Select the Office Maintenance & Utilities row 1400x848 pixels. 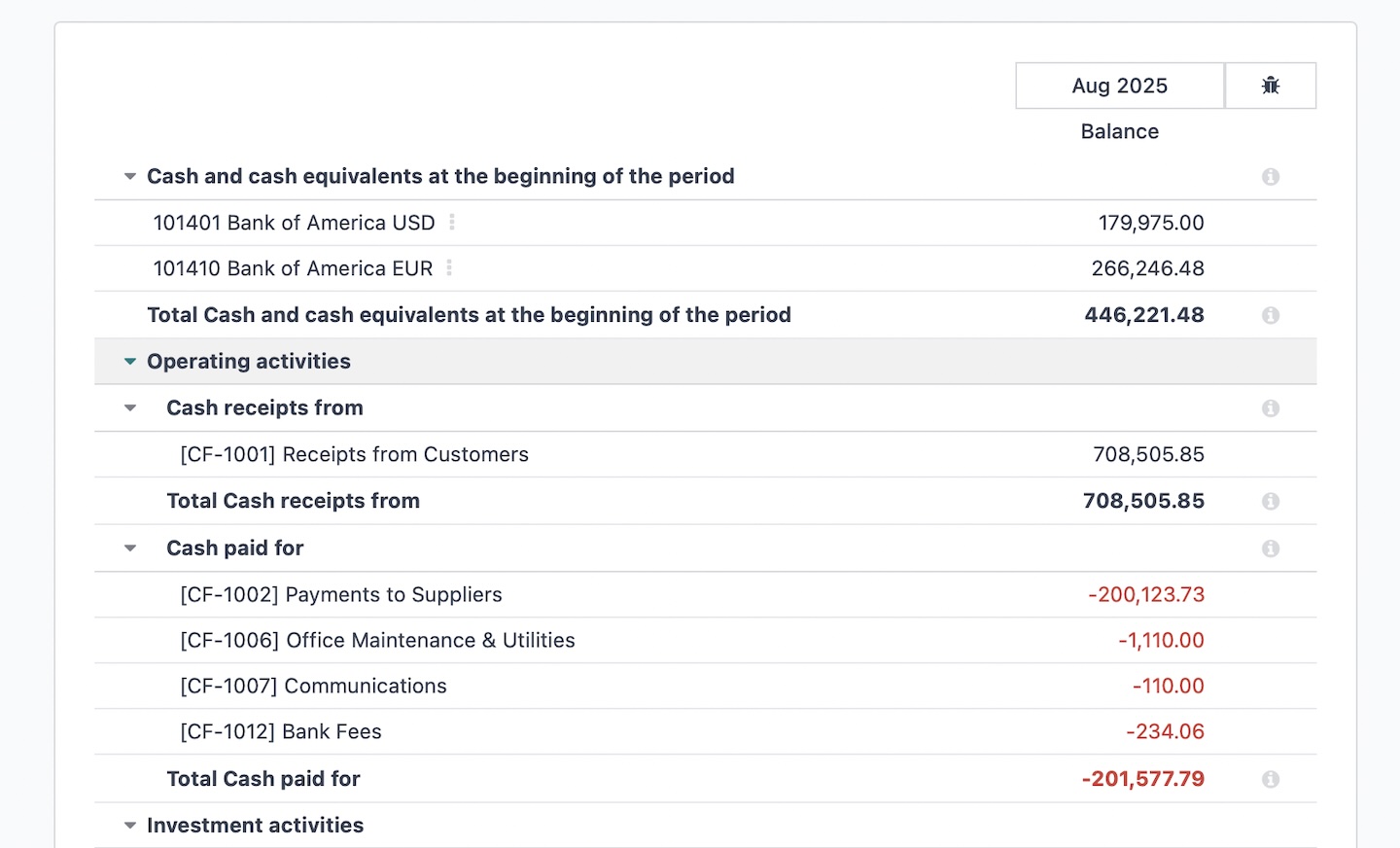point(377,640)
